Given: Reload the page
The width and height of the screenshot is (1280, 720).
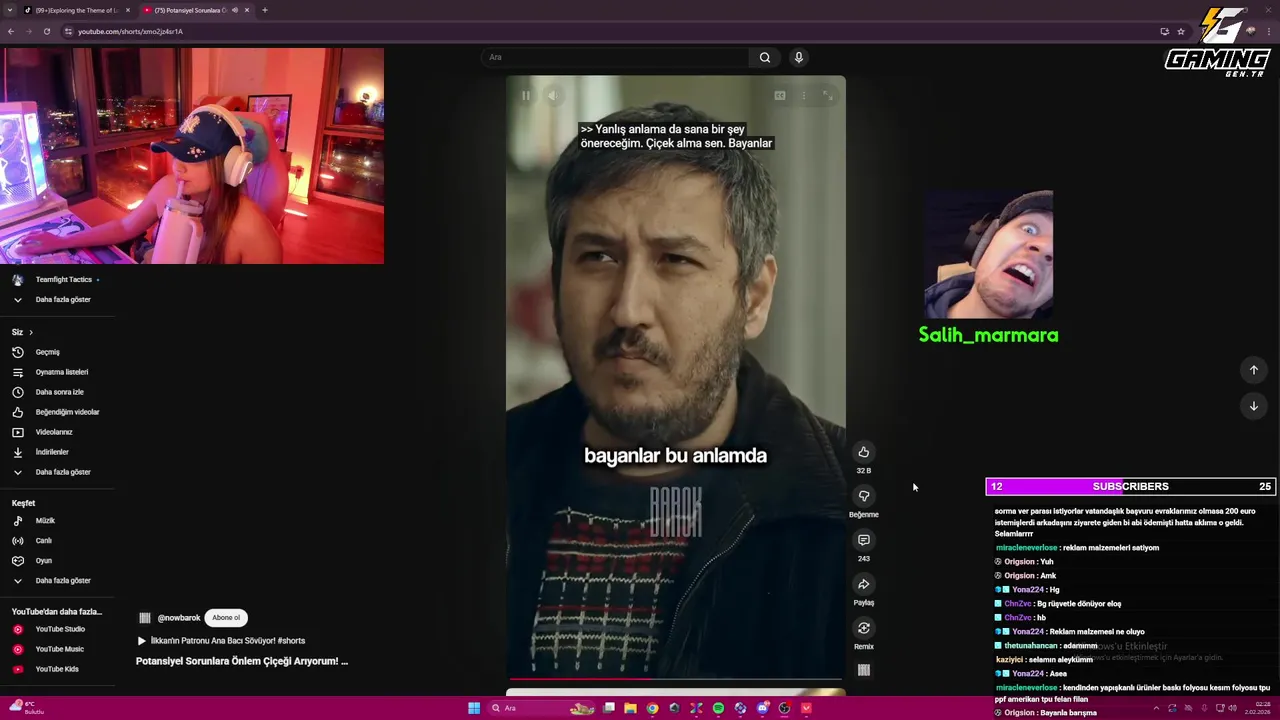Looking at the screenshot, I should [47, 31].
